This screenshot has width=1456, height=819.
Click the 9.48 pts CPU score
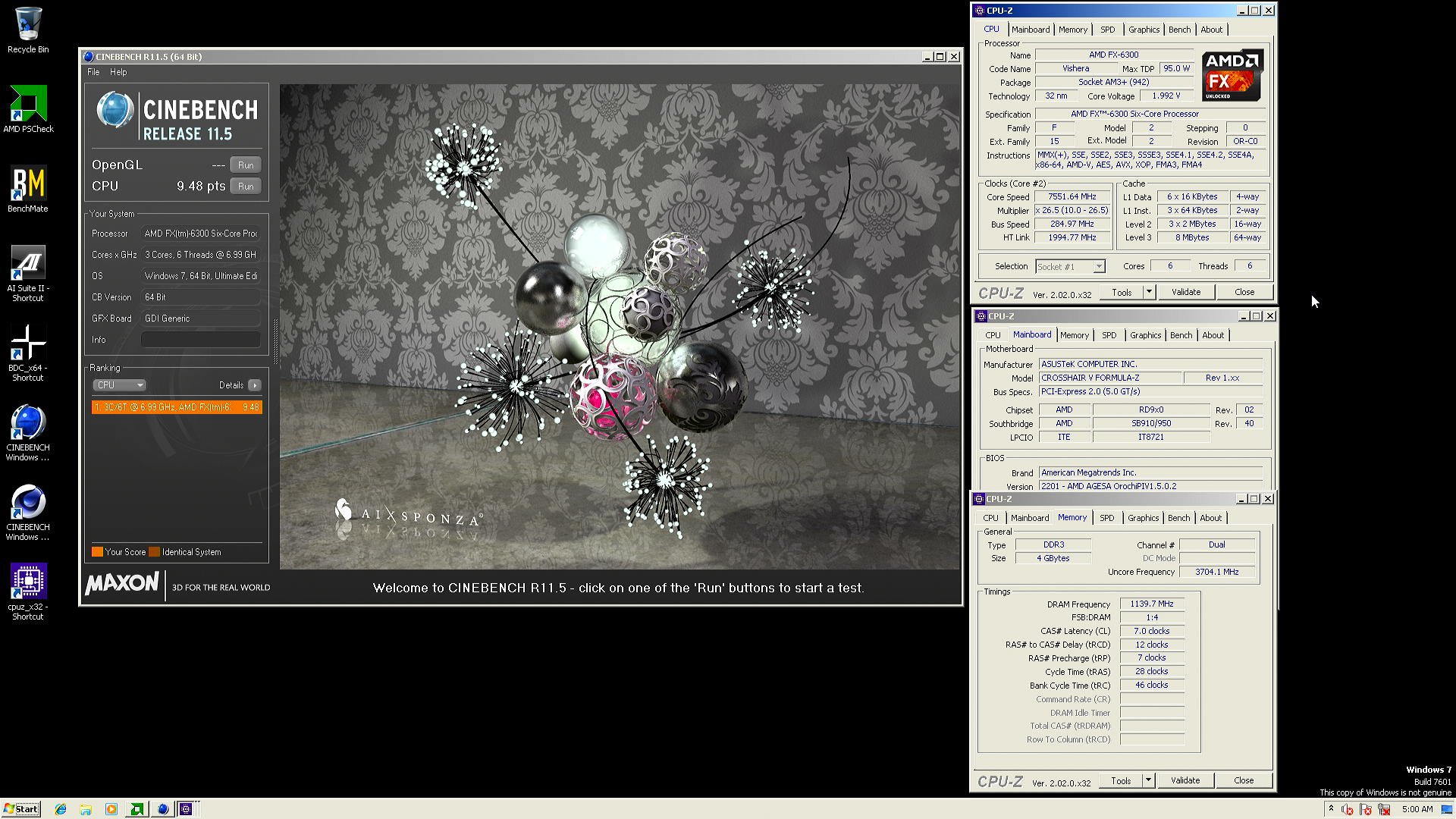pos(201,186)
